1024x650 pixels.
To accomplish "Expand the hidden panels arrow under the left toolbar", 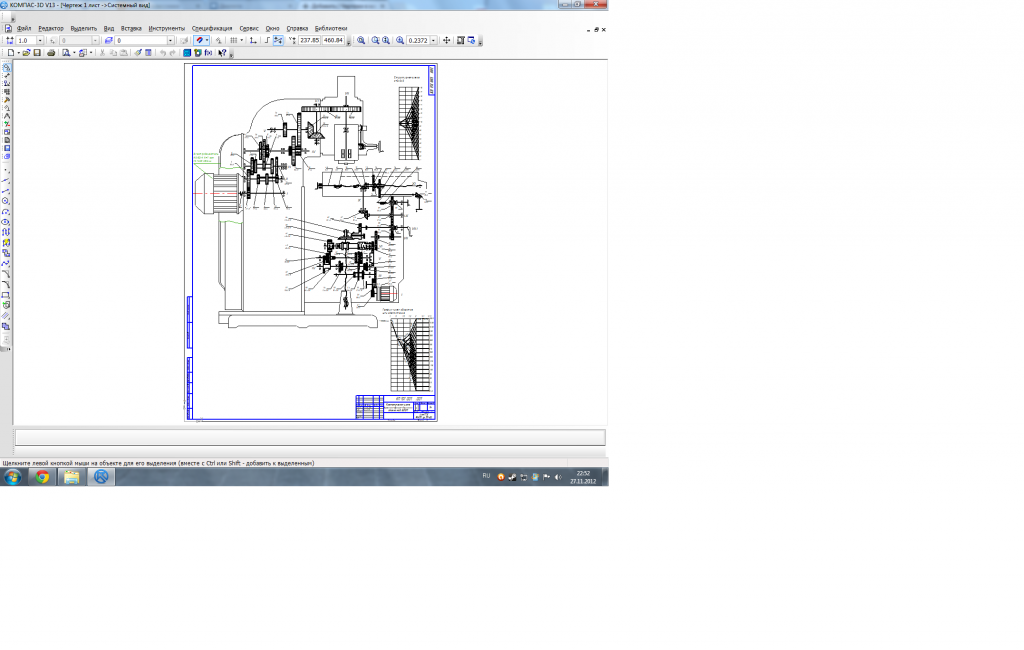I will click(x=7, y=349).
